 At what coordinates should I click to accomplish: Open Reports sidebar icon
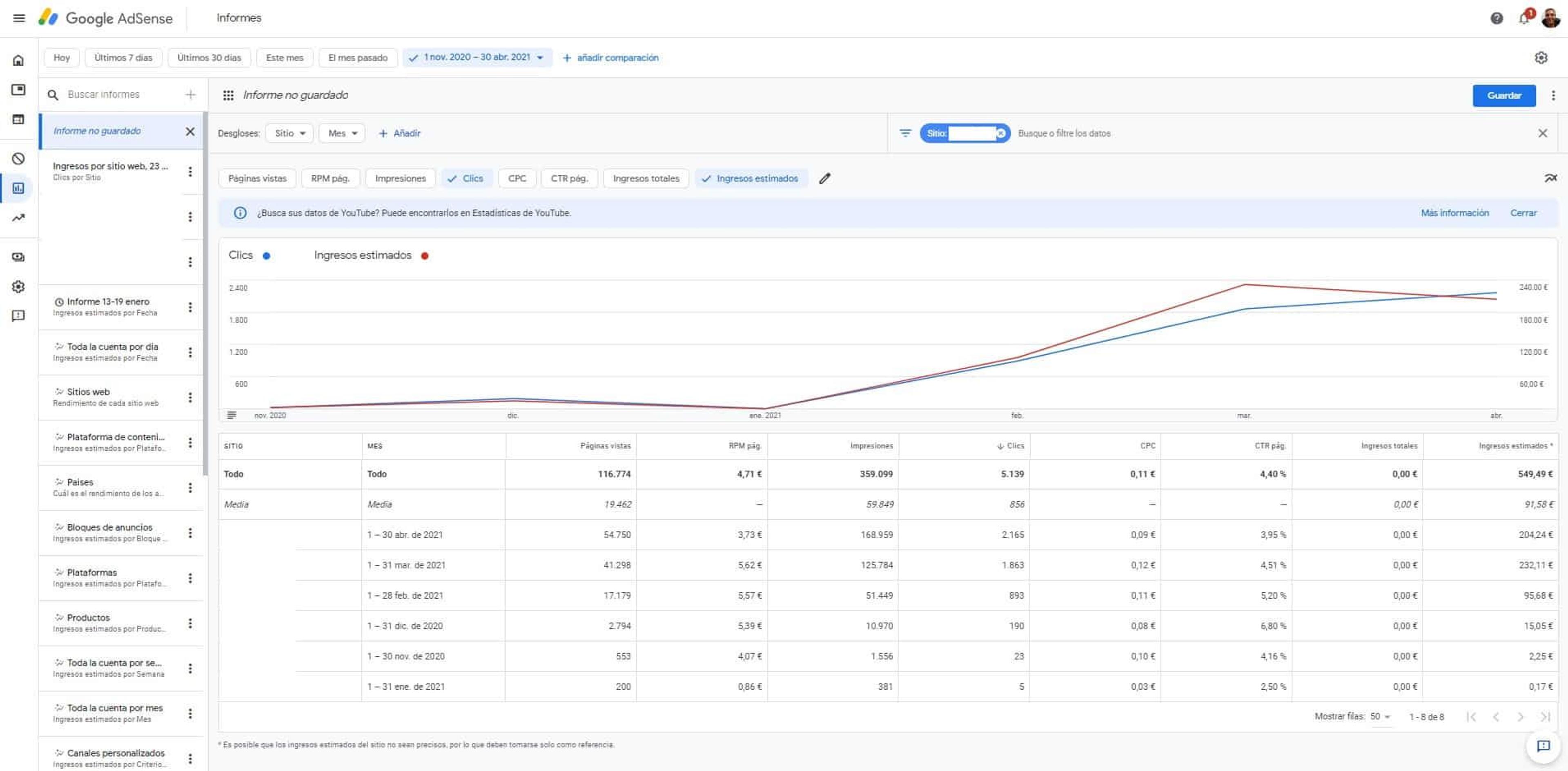(x=18, y=188)
